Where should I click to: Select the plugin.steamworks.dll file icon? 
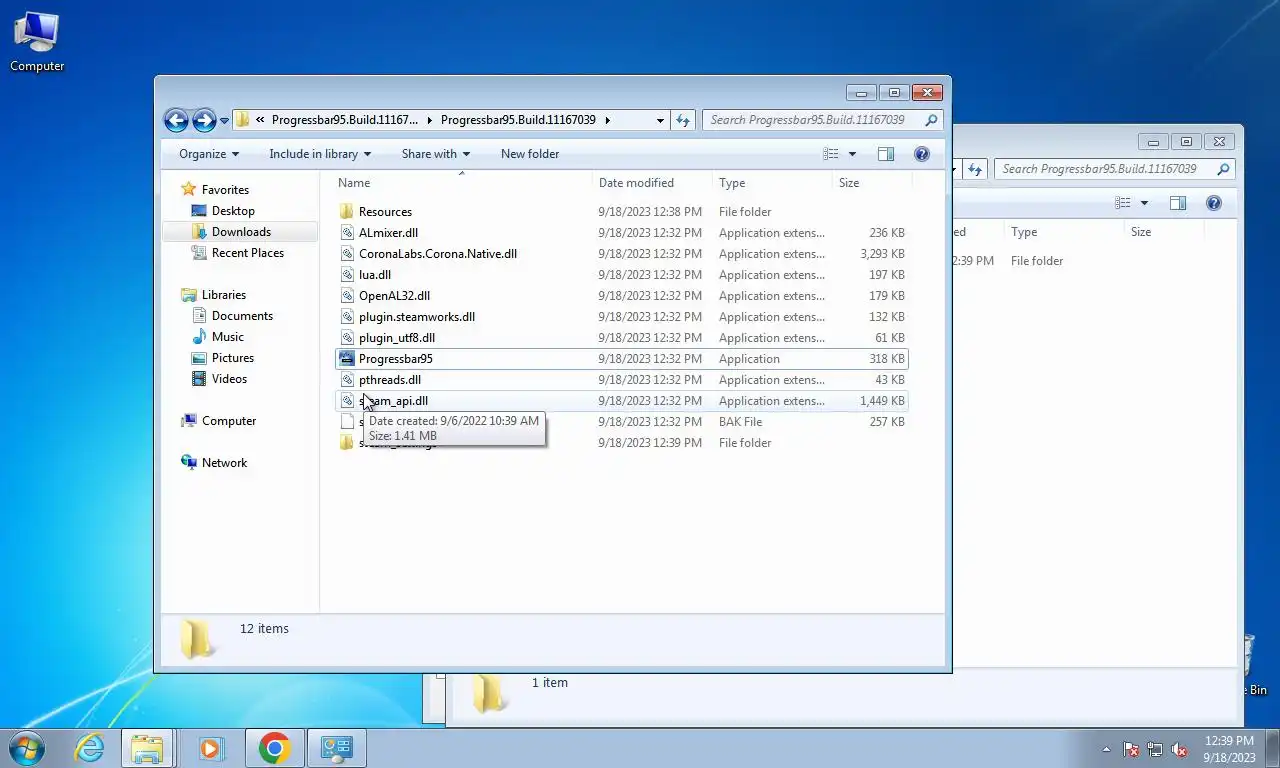tap(347, 317)
